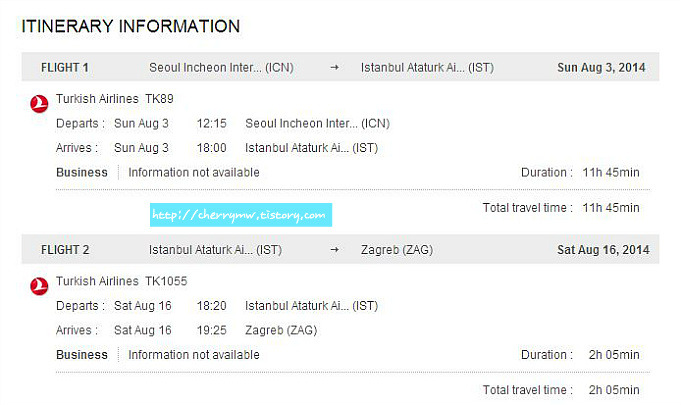The image size is (681, 405).
Task: Click the Sat Aug 16, 2014 date in header
Action: tap(603, 250)
